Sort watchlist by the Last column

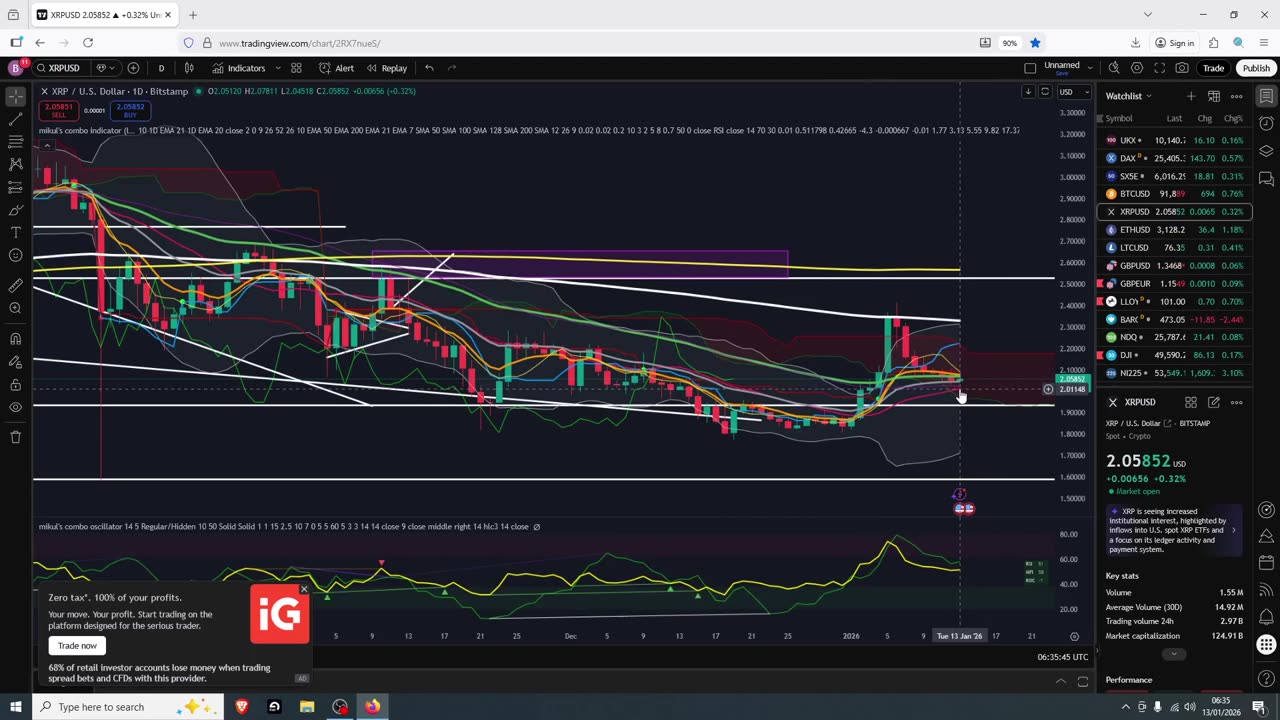point(1174,118)
